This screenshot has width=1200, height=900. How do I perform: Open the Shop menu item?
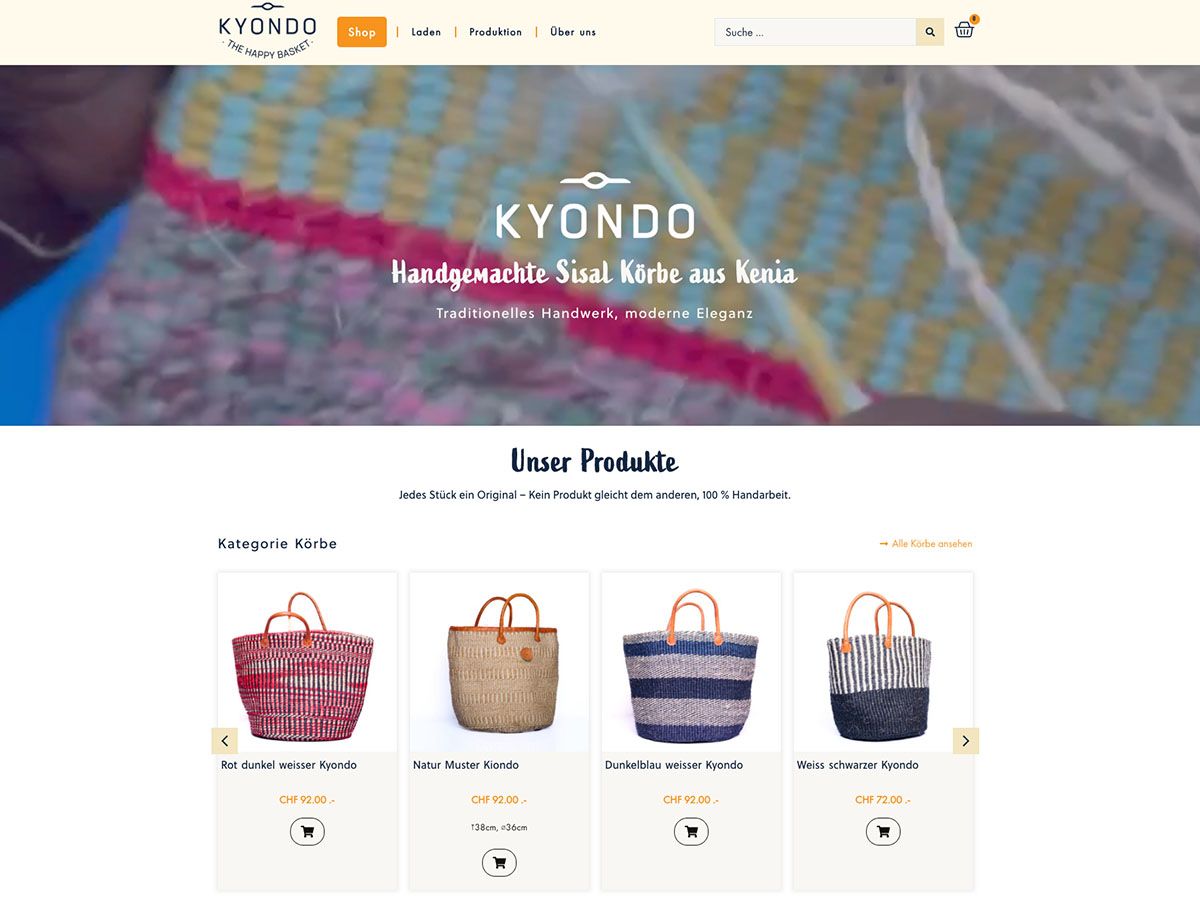[362, 32]
